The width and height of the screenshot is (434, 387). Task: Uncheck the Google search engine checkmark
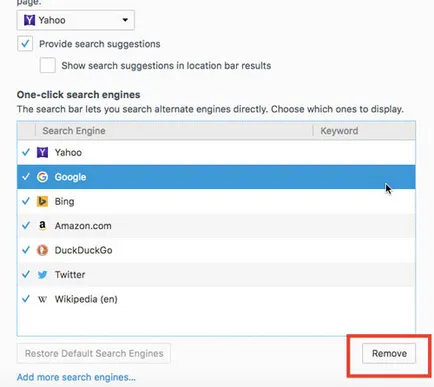(x=26, y=177)
